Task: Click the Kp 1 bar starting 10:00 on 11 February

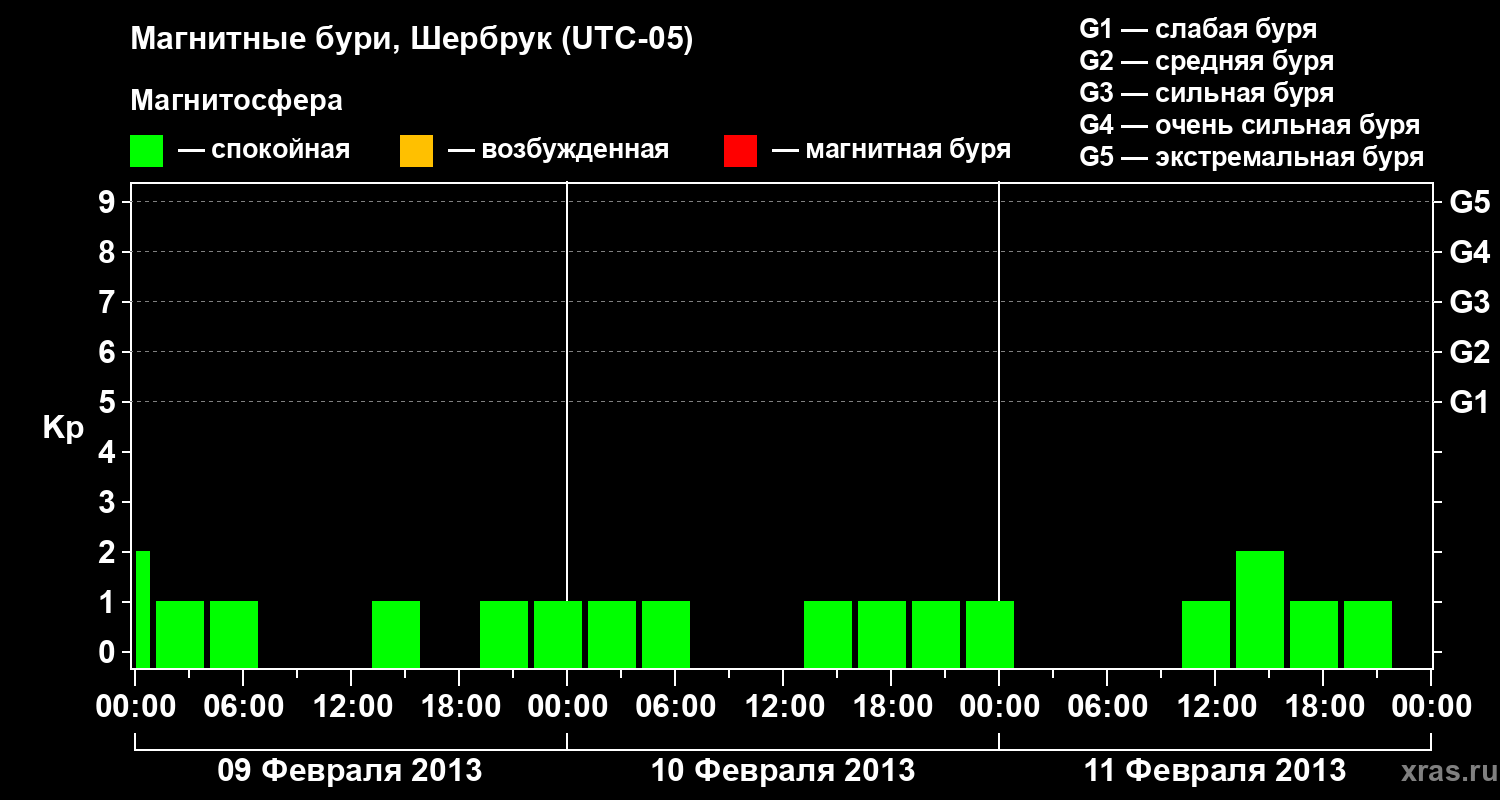Action: [x=1206, y=634]
